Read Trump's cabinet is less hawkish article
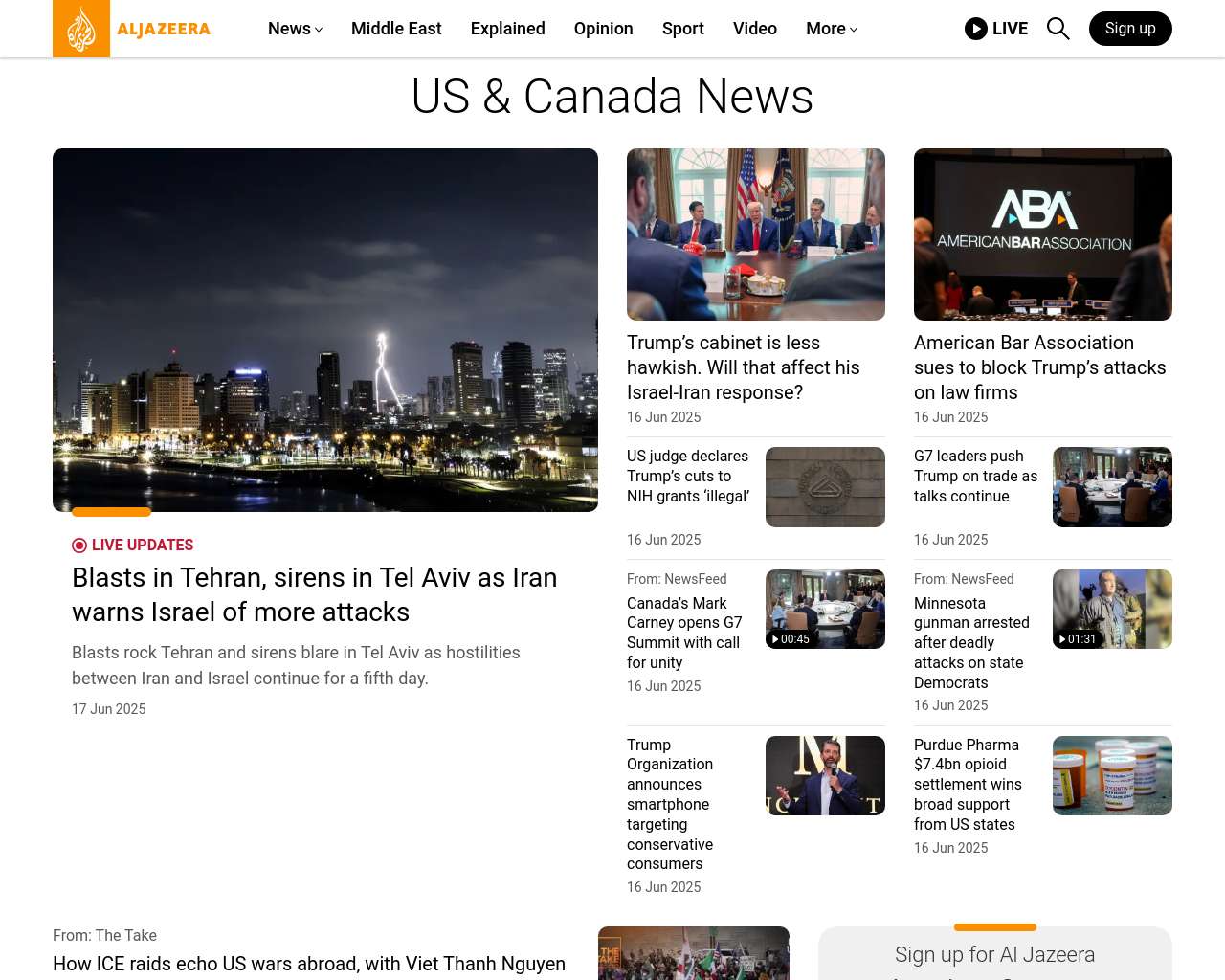Viewport: 1225px width, 980px height. [x=744, y=367]
